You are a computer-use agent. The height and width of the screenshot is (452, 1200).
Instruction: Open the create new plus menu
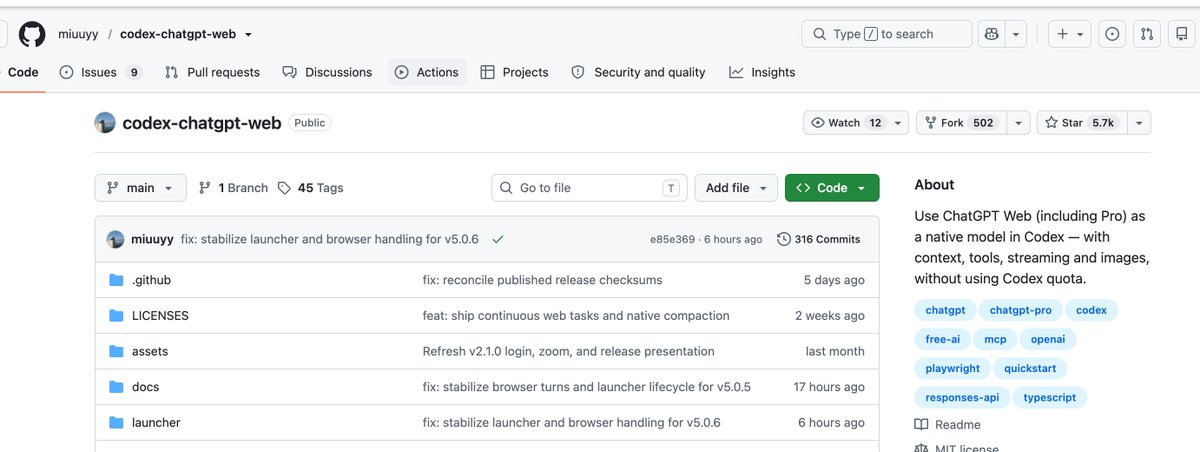[x=1069, y=34]
